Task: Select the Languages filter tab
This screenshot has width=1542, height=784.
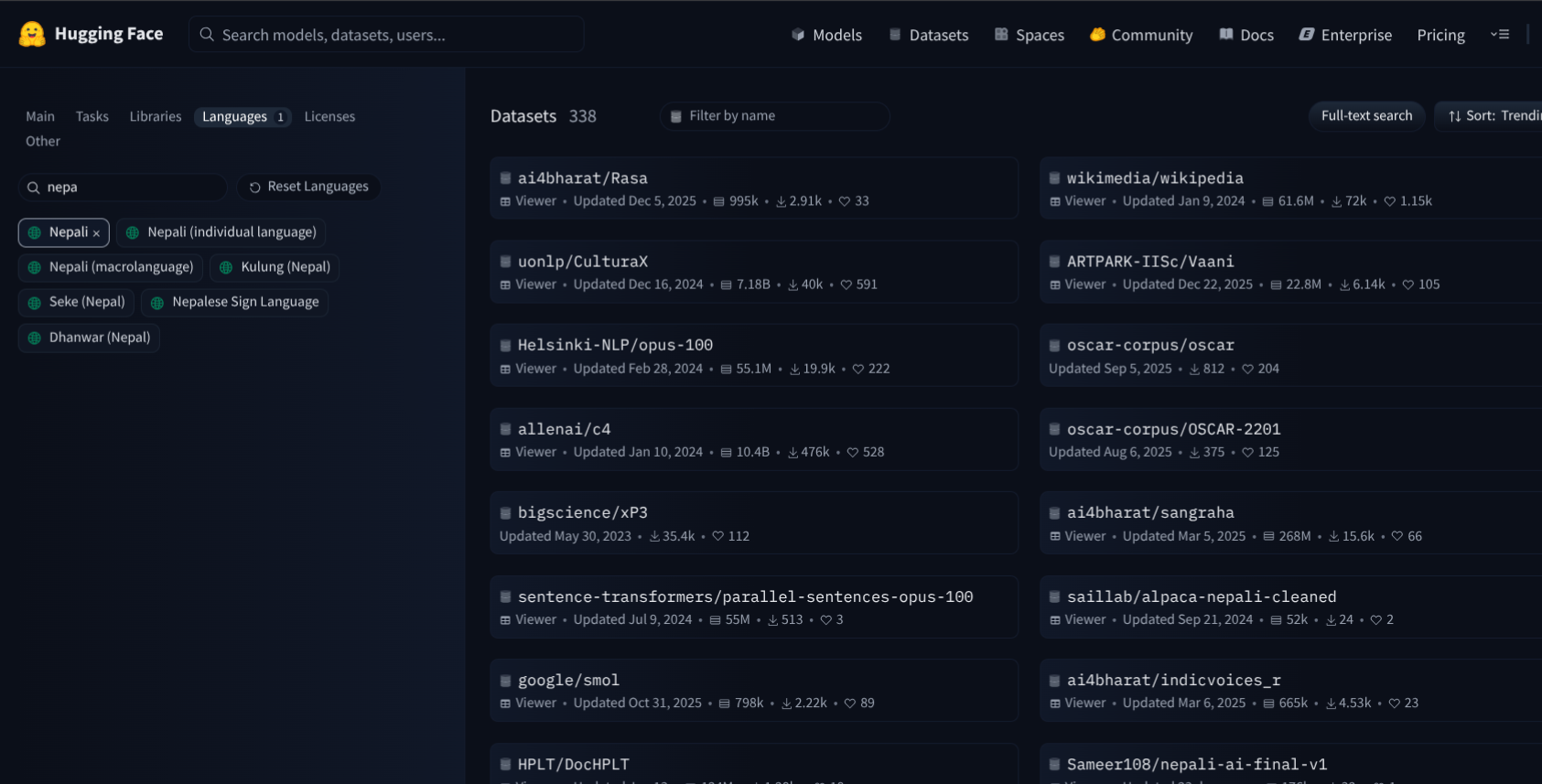Action: click(x=243, y=116)
